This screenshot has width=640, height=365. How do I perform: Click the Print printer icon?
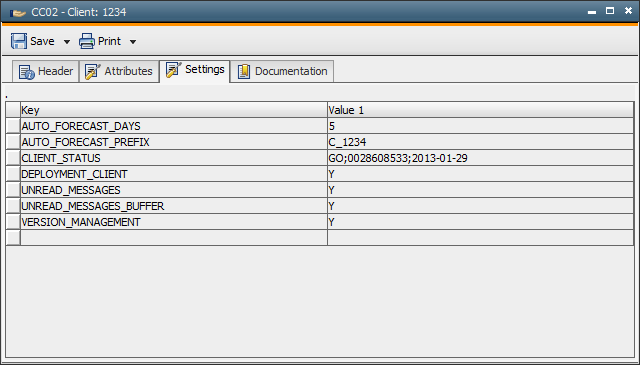click(x=87, y=41)
